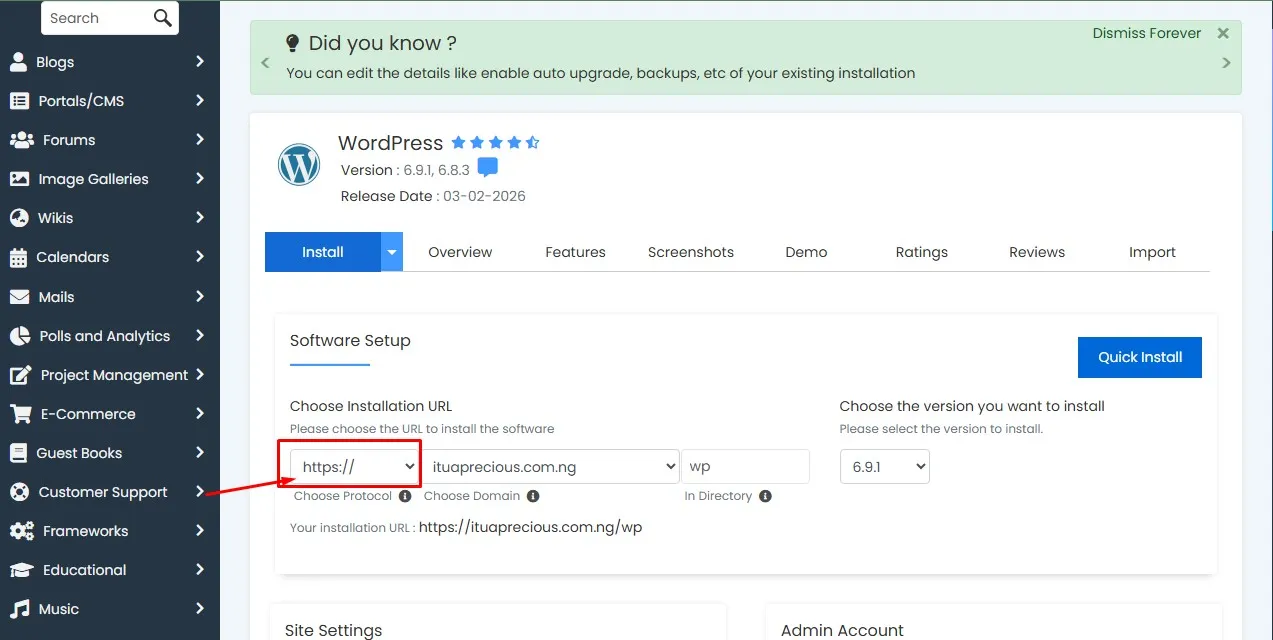The image size is (1273, 640).
Task: Click the search magnifier icon
Action: tap(162, 18)
